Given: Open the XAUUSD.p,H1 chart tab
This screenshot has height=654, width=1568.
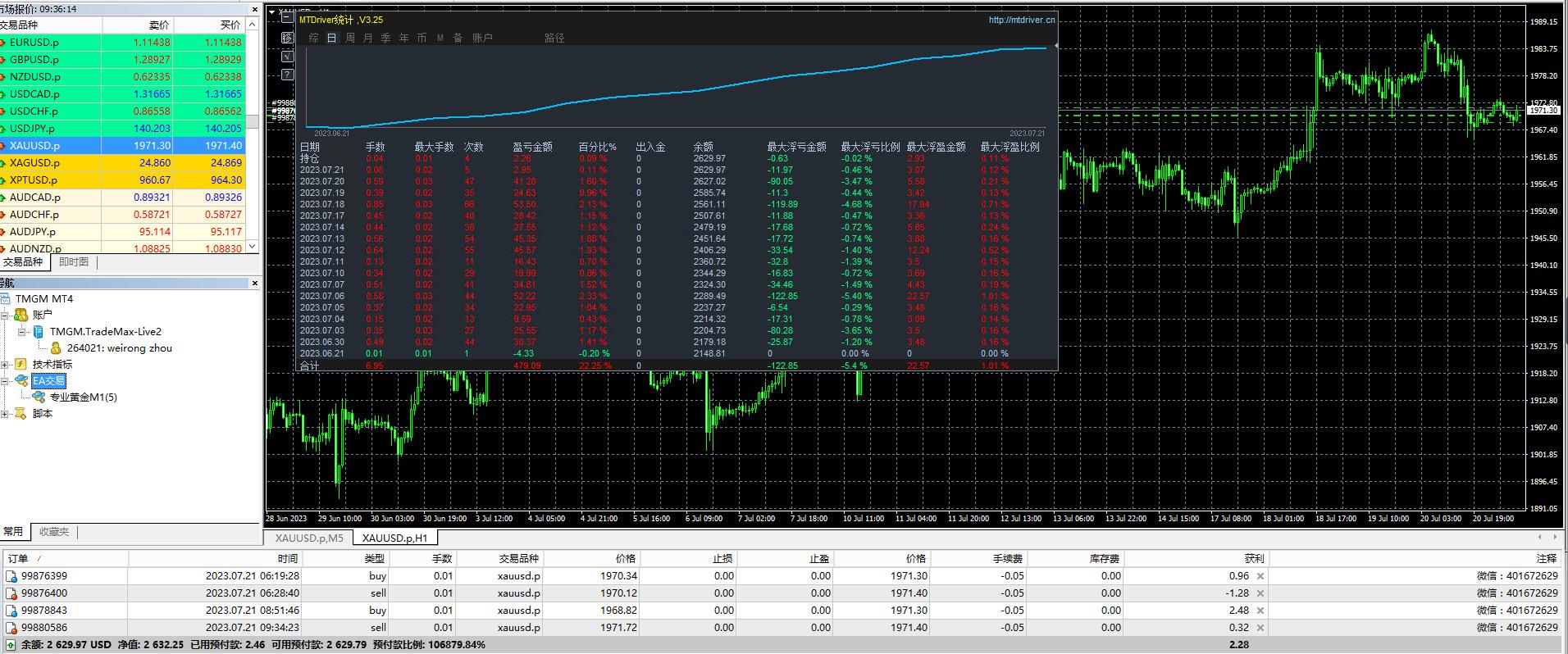Looking at the screenshot, I should coord(395,538).
